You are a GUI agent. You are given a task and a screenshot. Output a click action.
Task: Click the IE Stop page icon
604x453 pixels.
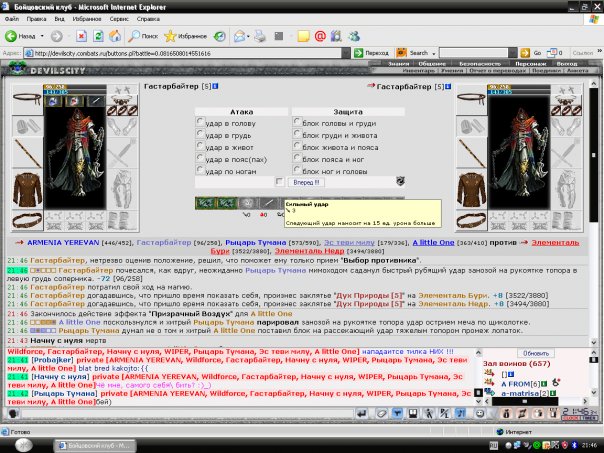[x=81, y=36]
